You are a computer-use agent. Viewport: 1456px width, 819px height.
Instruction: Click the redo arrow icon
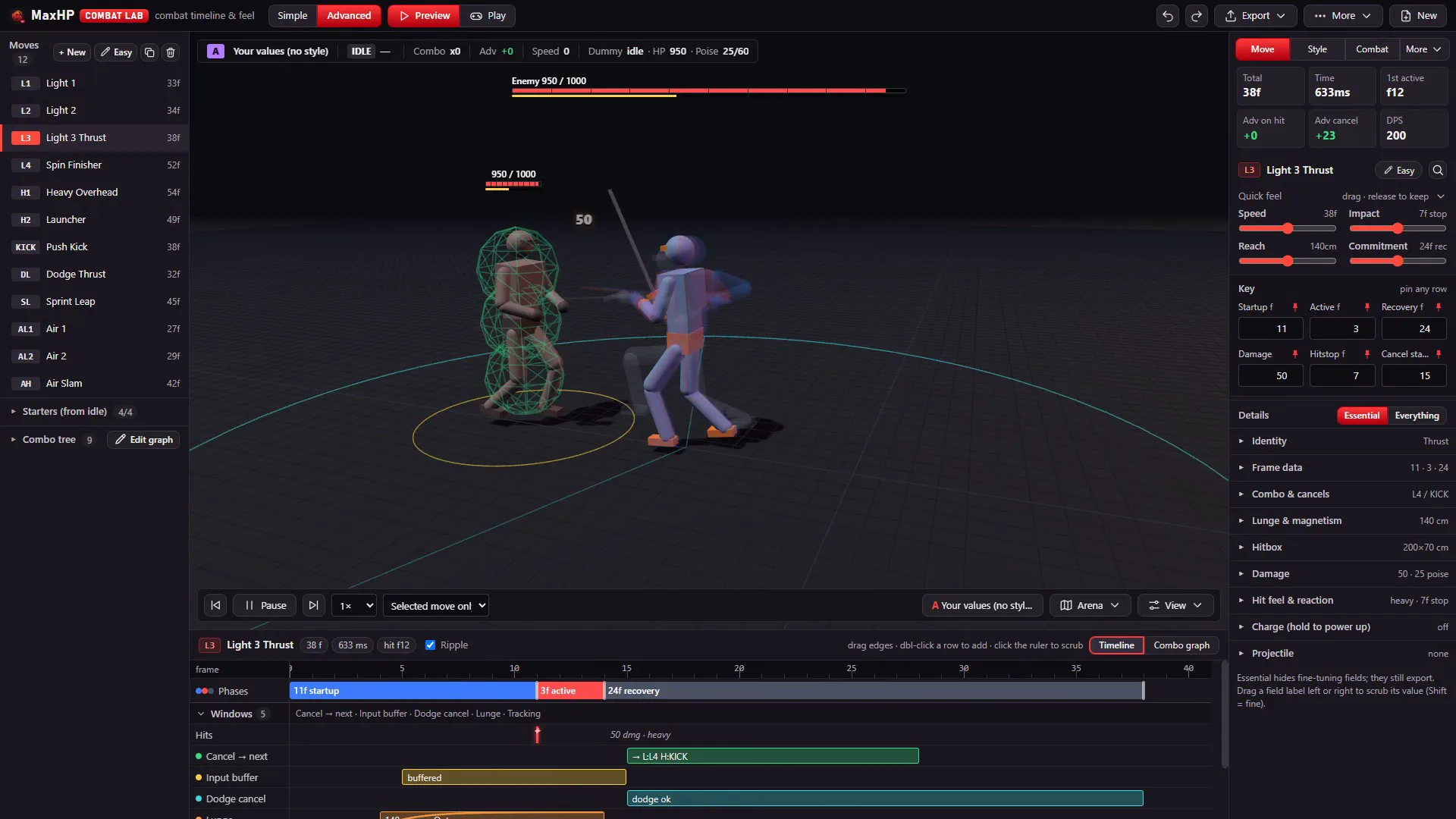tap(1197, 15)
